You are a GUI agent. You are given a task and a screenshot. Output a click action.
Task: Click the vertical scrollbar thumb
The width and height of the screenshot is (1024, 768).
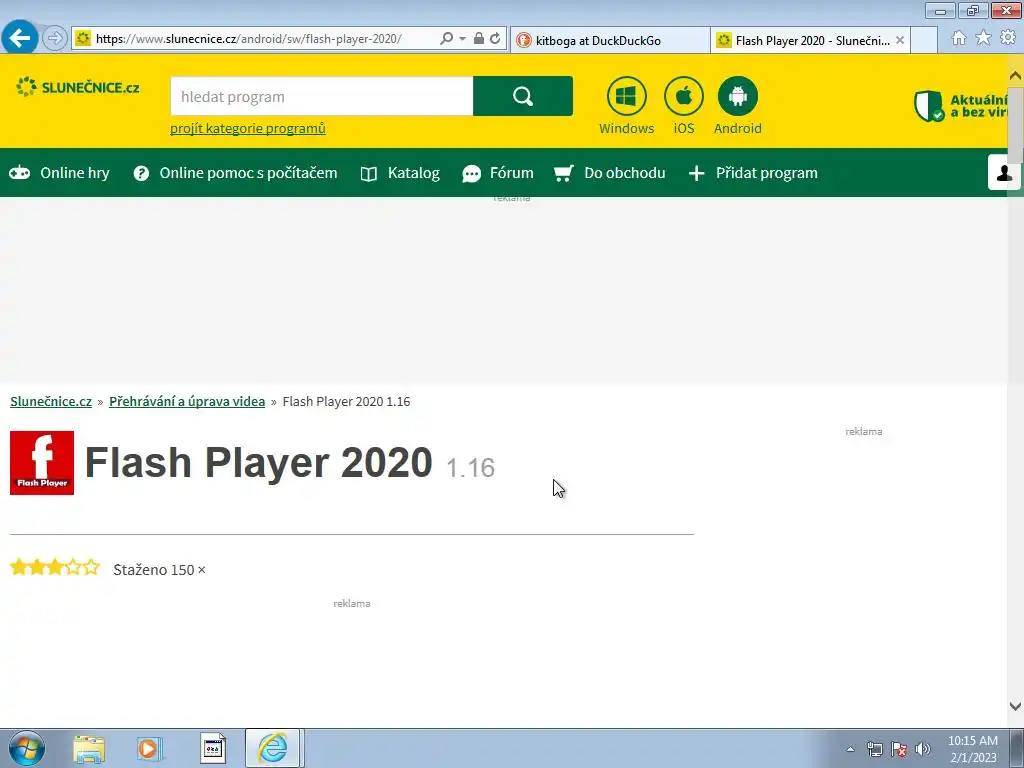(1015, 124)
